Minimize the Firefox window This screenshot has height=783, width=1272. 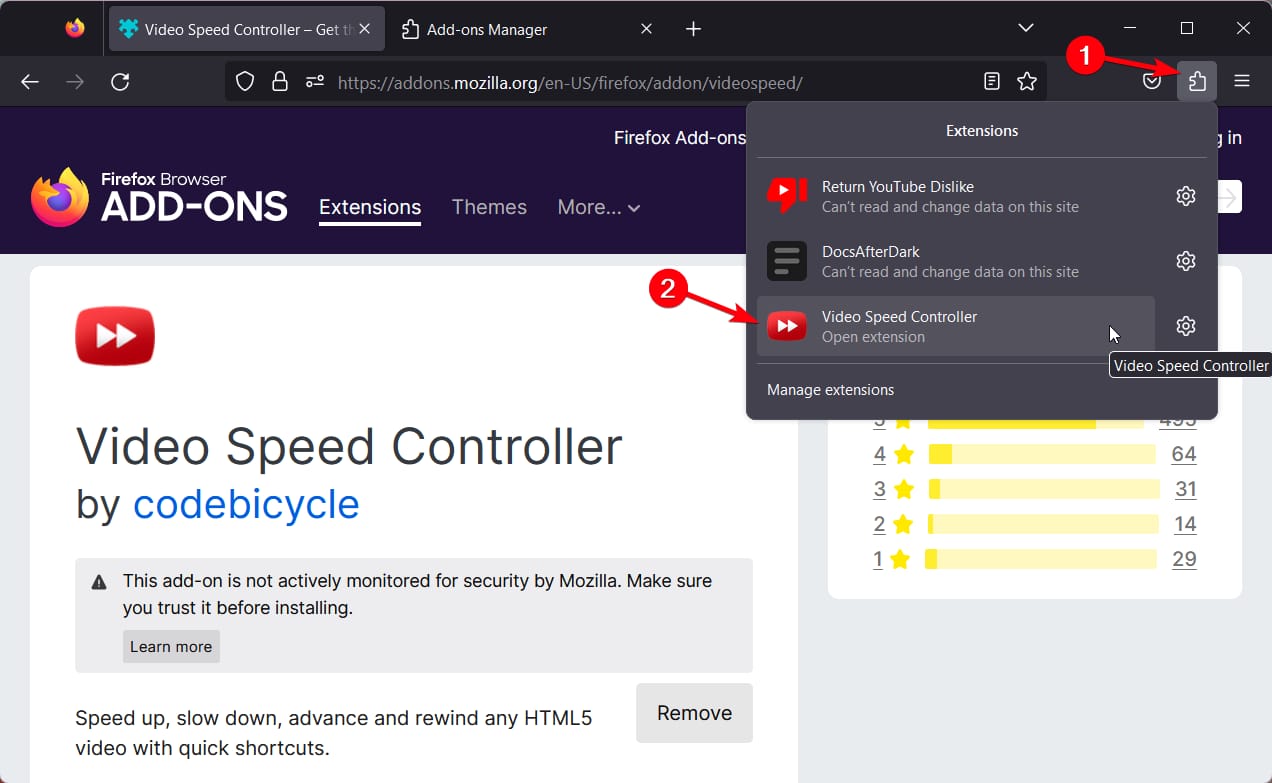1129,28
